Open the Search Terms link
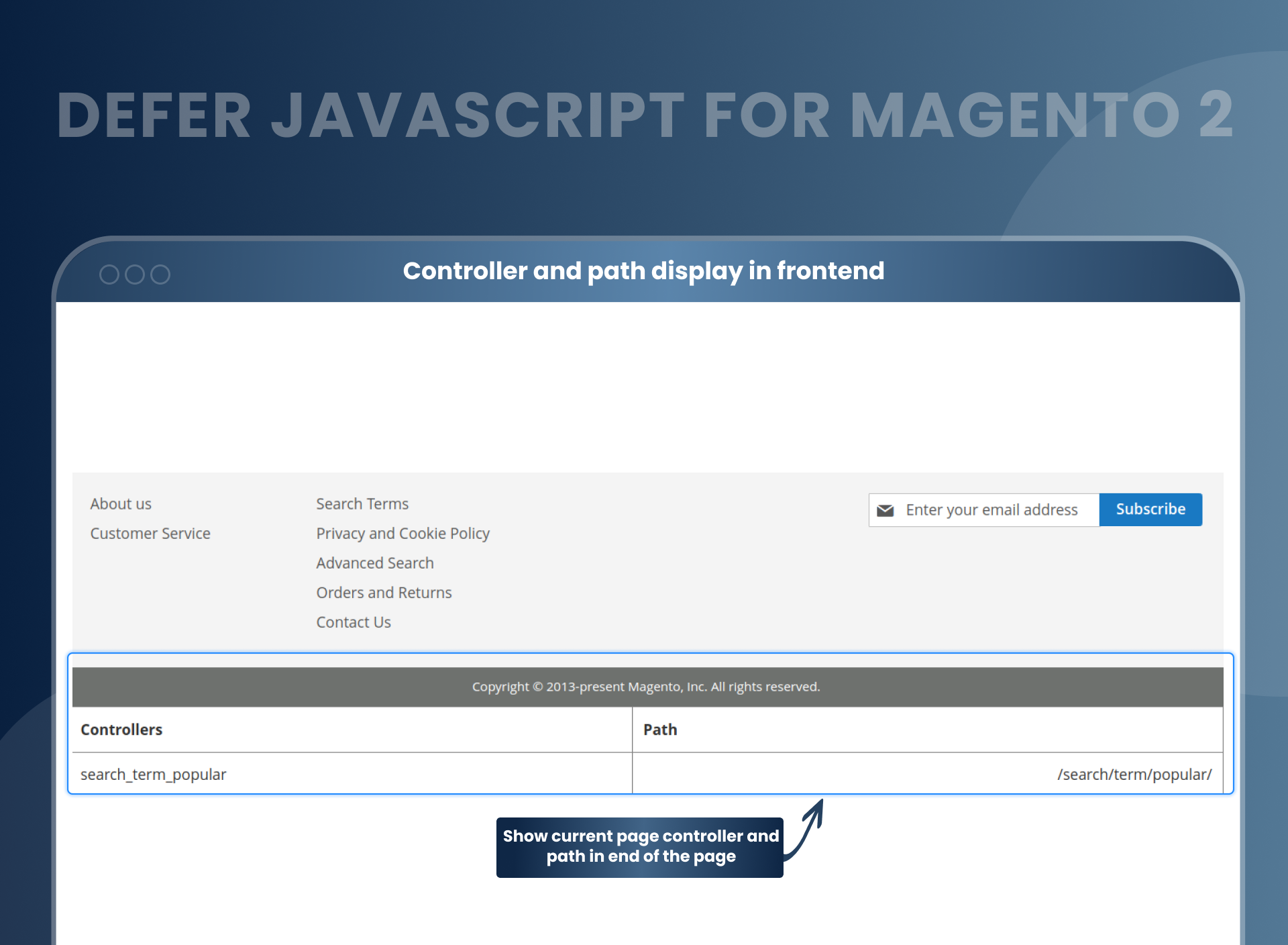The image size is (1288, 945). pyautogui.click(x=362, y=504)
